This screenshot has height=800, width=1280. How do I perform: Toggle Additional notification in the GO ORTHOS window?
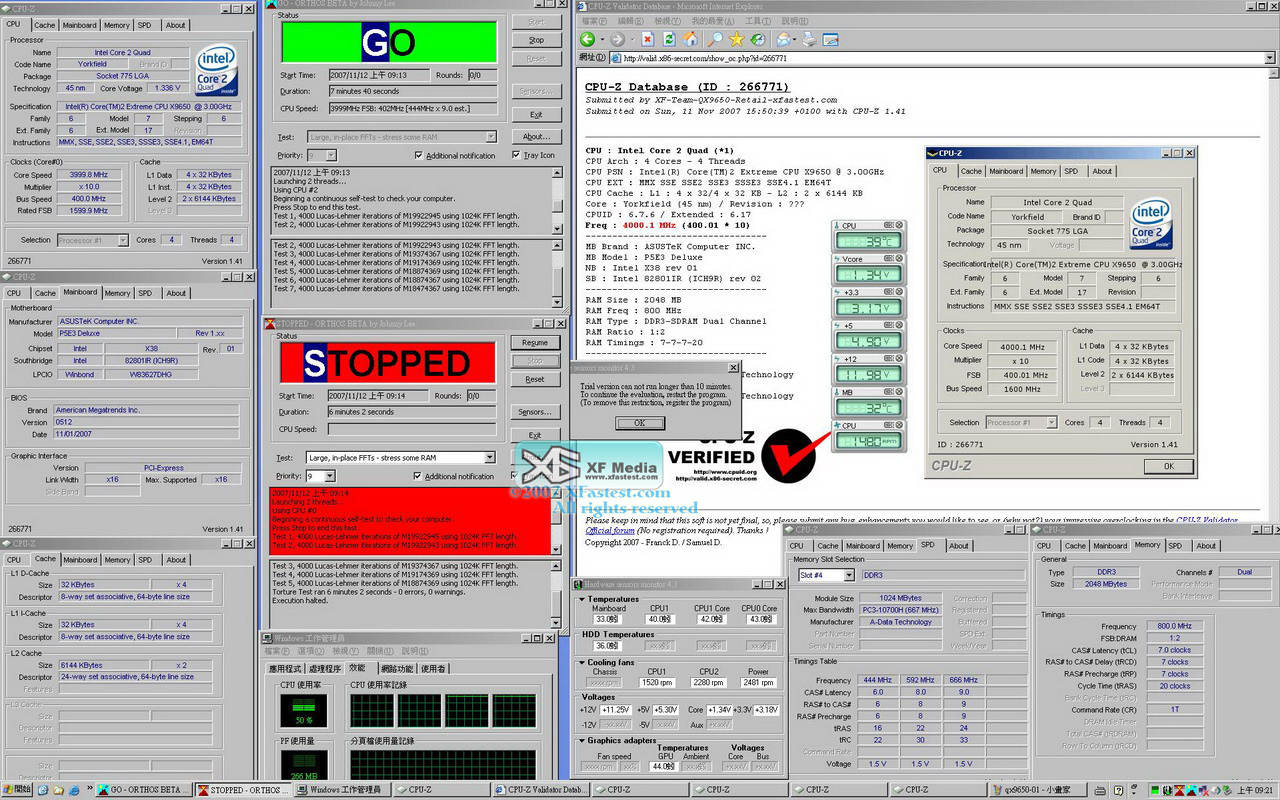(x=418, y=156)
